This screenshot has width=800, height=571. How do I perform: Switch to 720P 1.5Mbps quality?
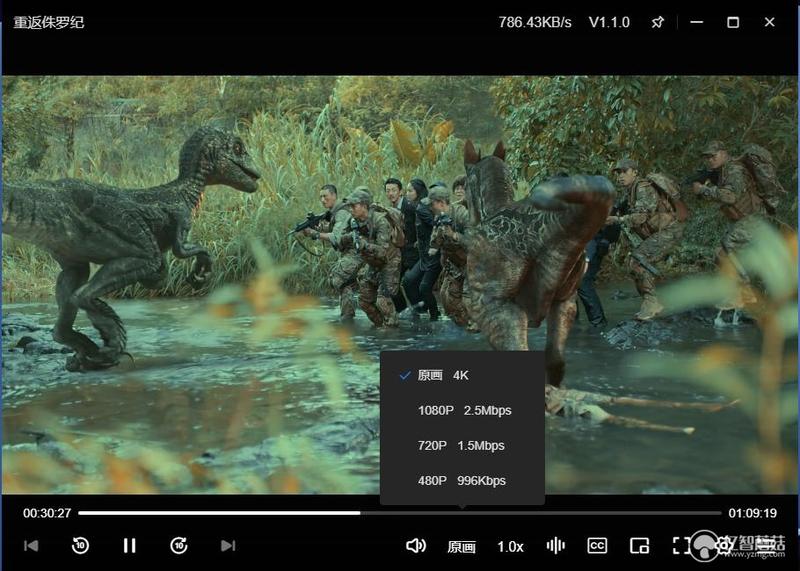point(462,445)
